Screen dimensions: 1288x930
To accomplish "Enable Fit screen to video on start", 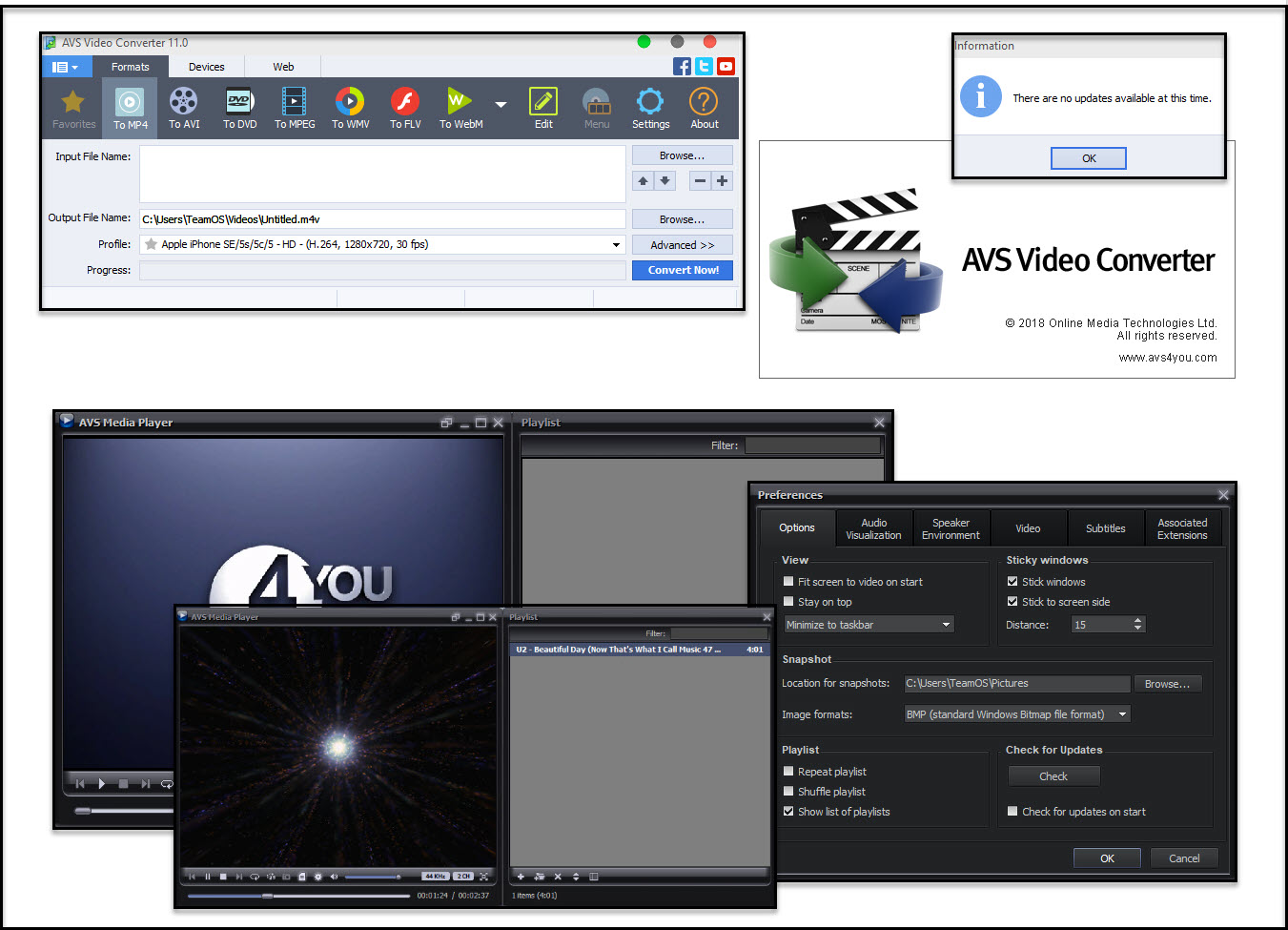I will (788, 581).
